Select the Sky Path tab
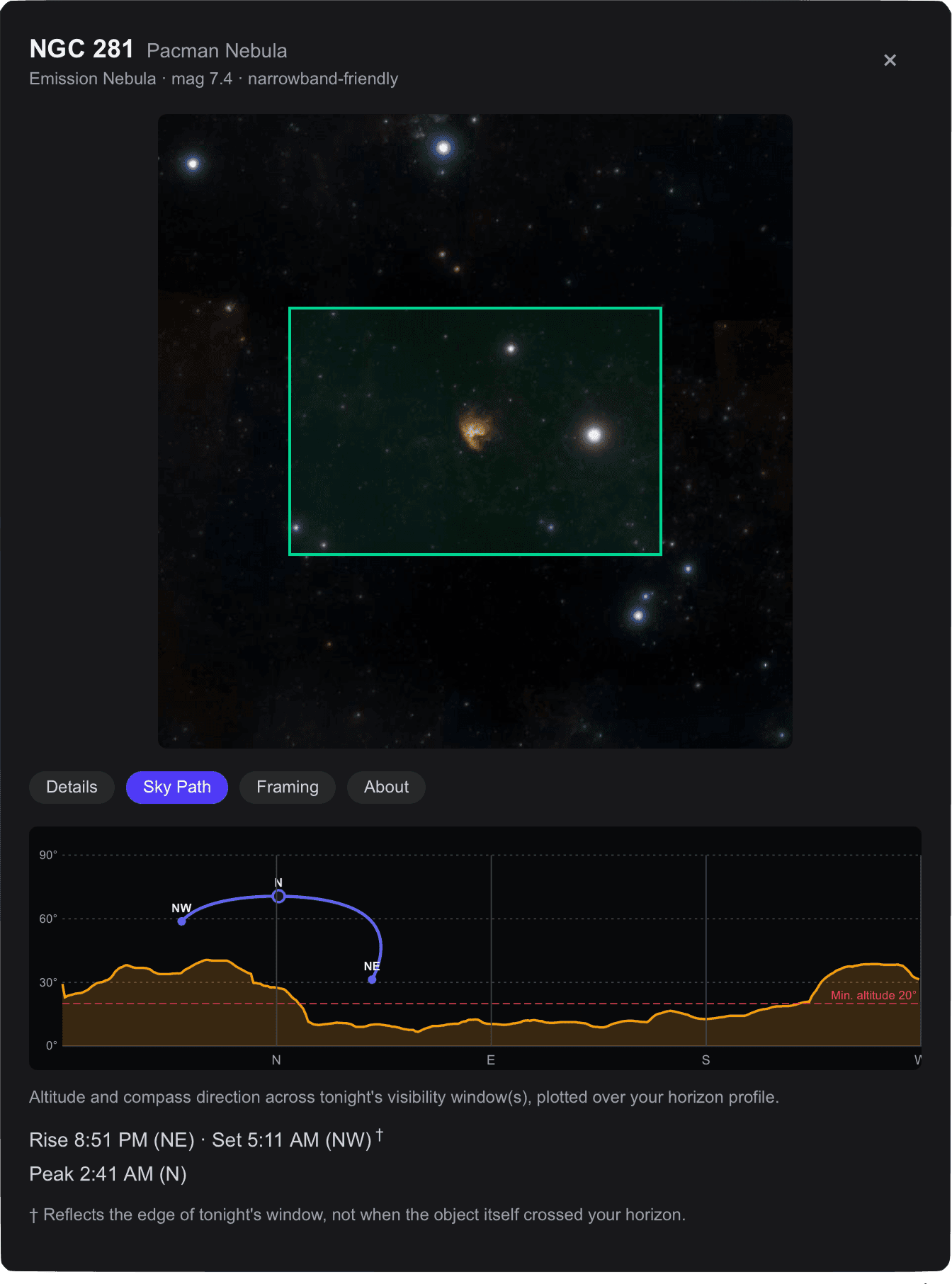952x1284 pixels. click(x=177, y=788)
